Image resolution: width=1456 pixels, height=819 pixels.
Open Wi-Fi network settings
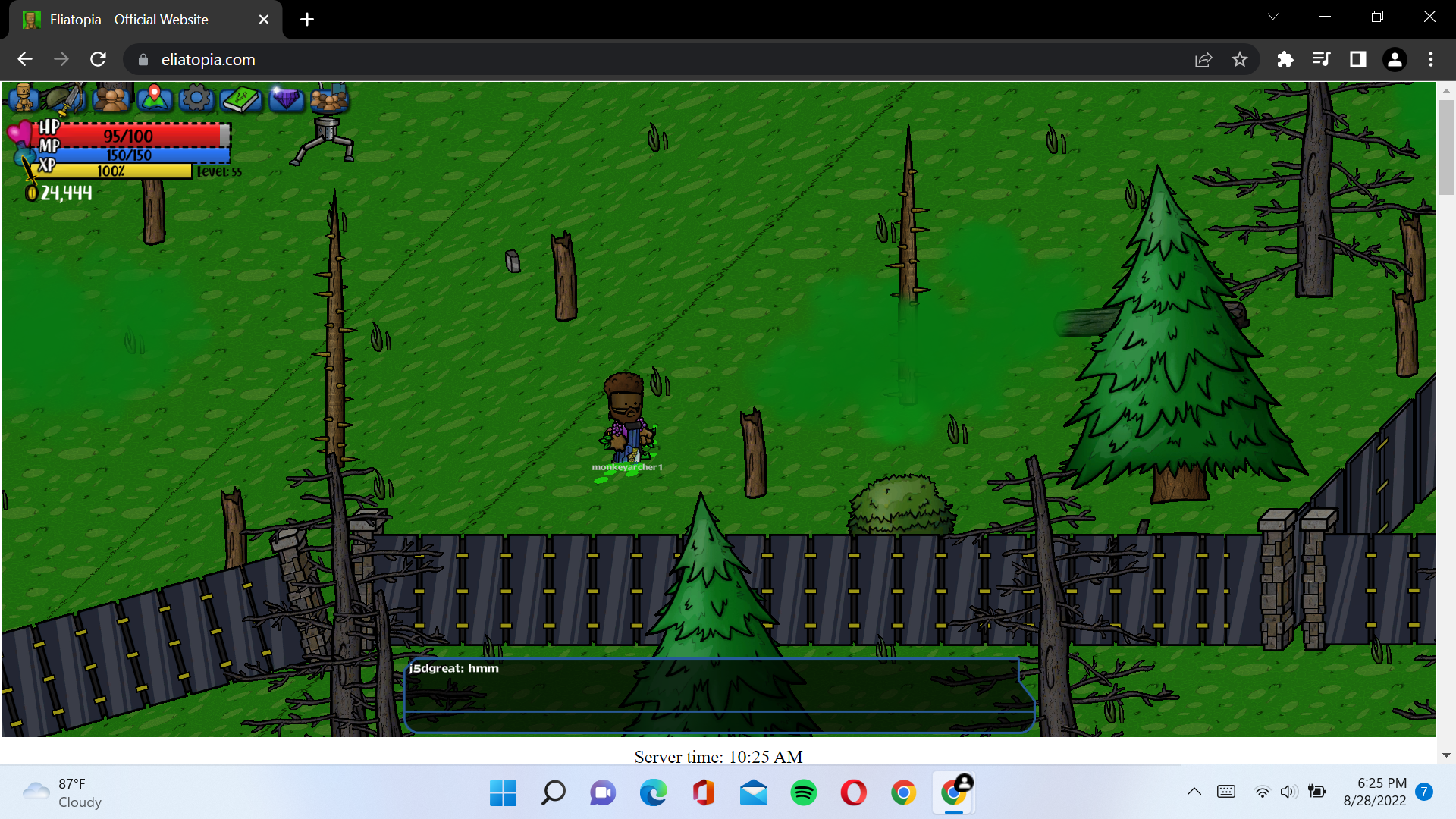click(x=1262, y=792)
